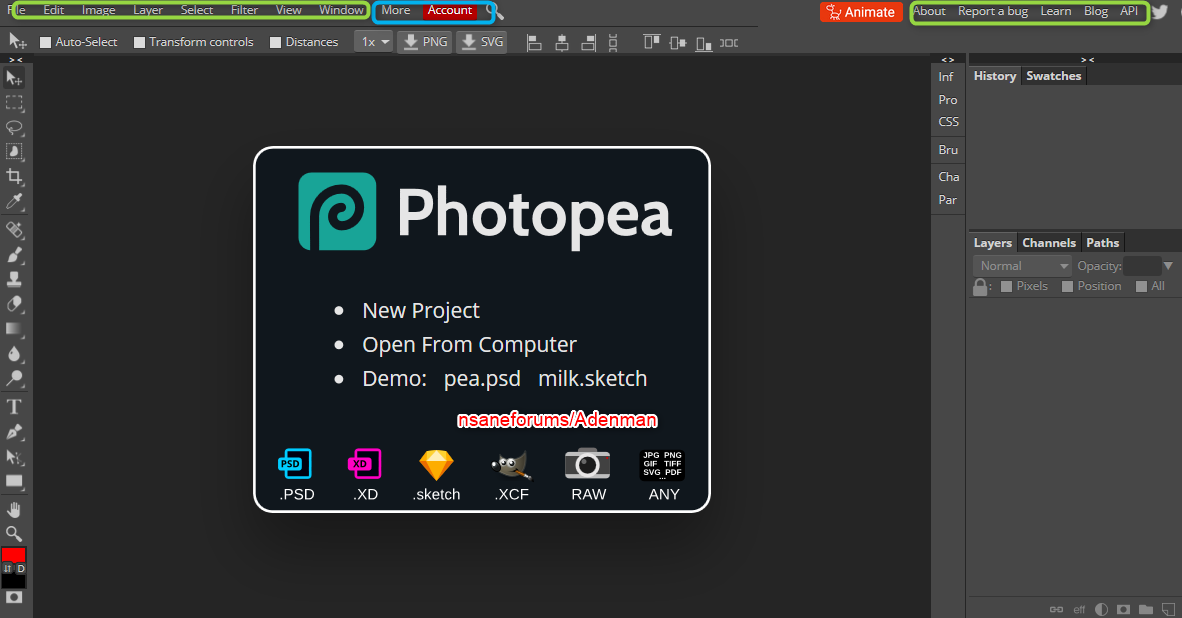Open the search magnifier in menu bar
The width and height of the screenshot is (1182, 618).
click(x=496, y=11)
